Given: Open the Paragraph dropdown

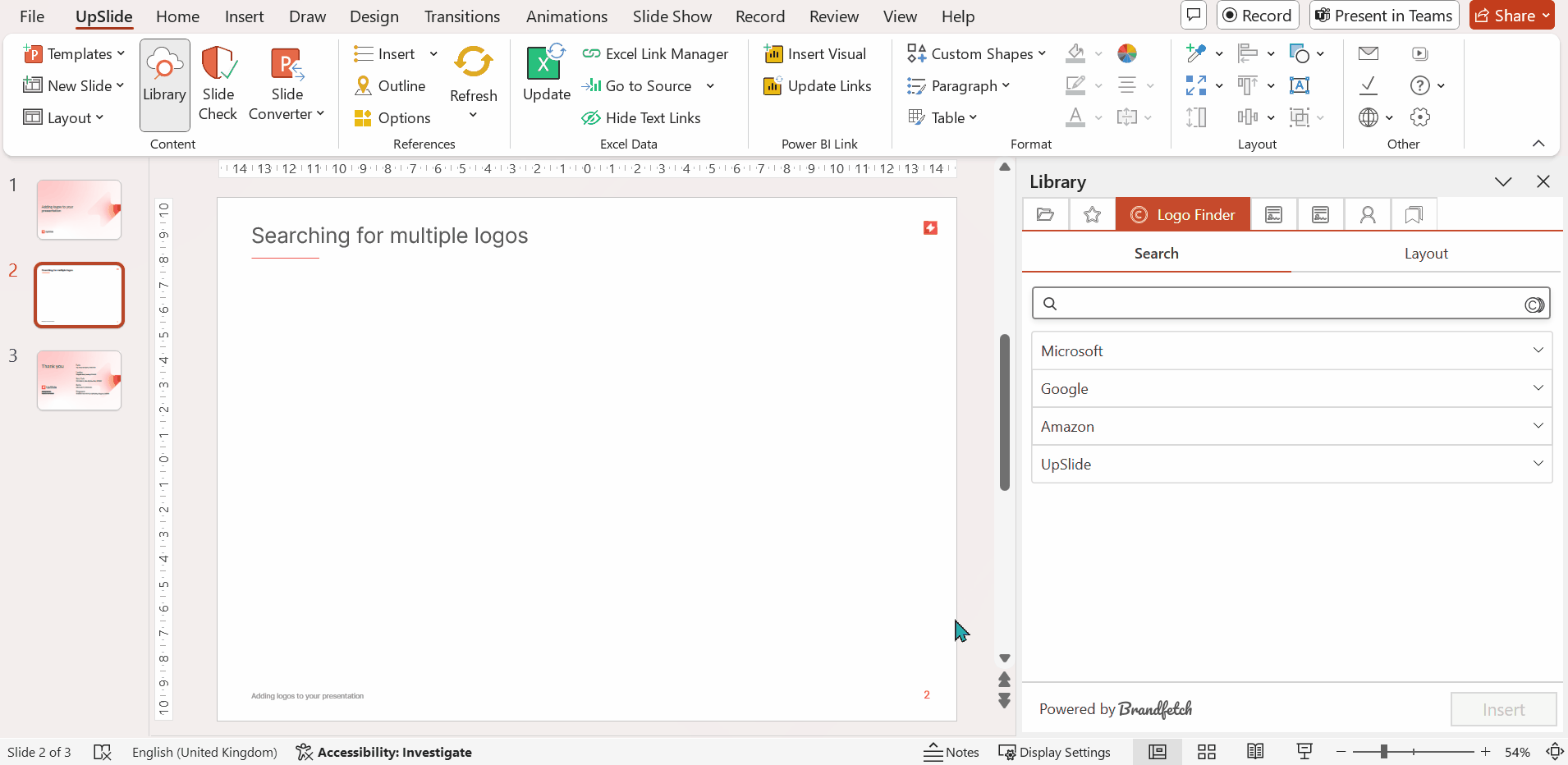Looking at the screenshot, I should click(959, 86).
